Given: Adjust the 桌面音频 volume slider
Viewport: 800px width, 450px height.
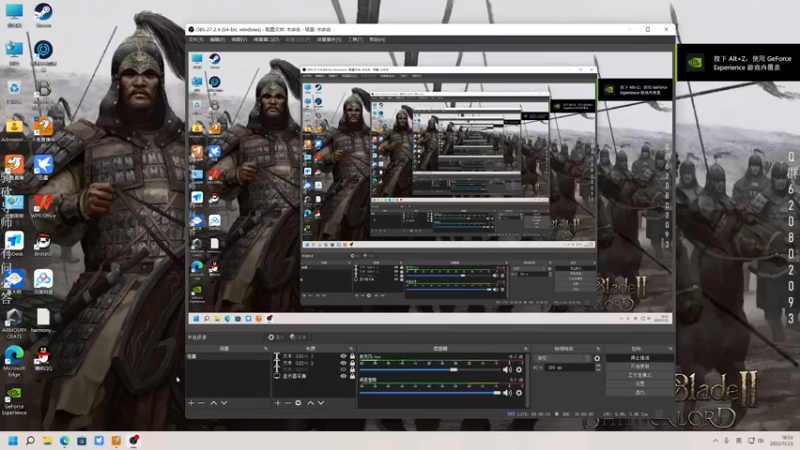Looking at the screenshot, I should point(430,392).
